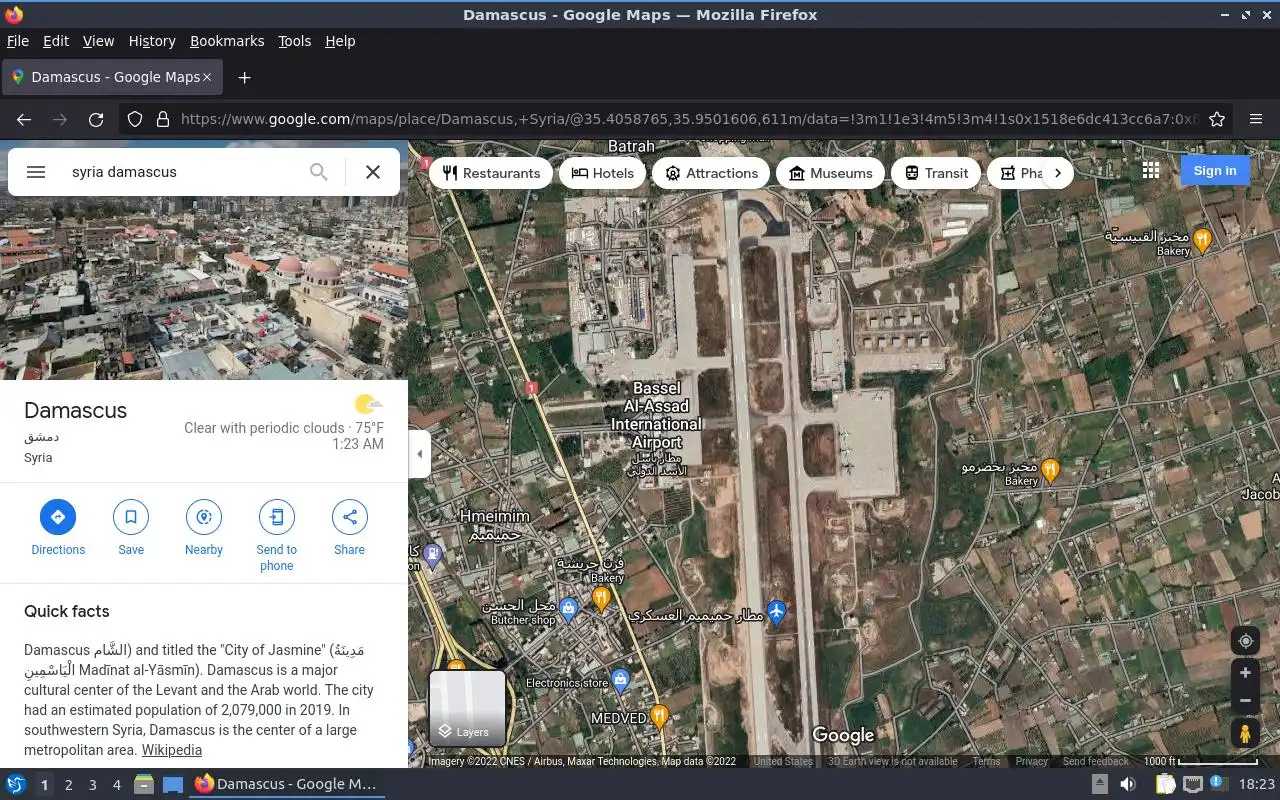1280x800 pixels.
Task: Click the airport pin on the runway
Action: [776, 610]
